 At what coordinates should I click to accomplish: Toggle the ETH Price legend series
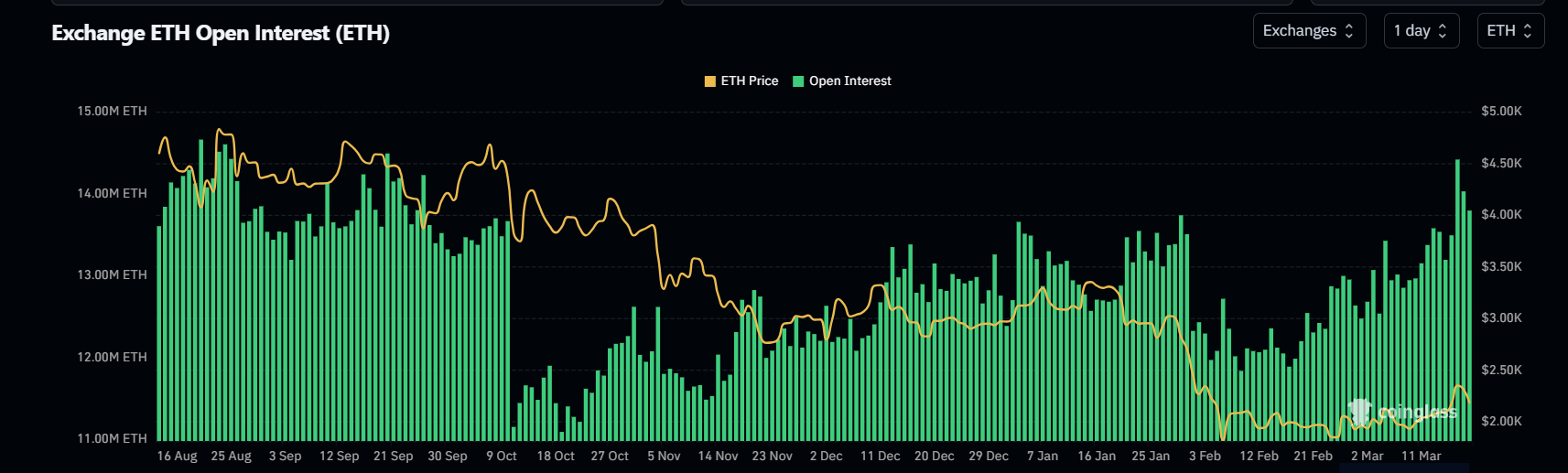pyautogui.click(x=749, y=81)
